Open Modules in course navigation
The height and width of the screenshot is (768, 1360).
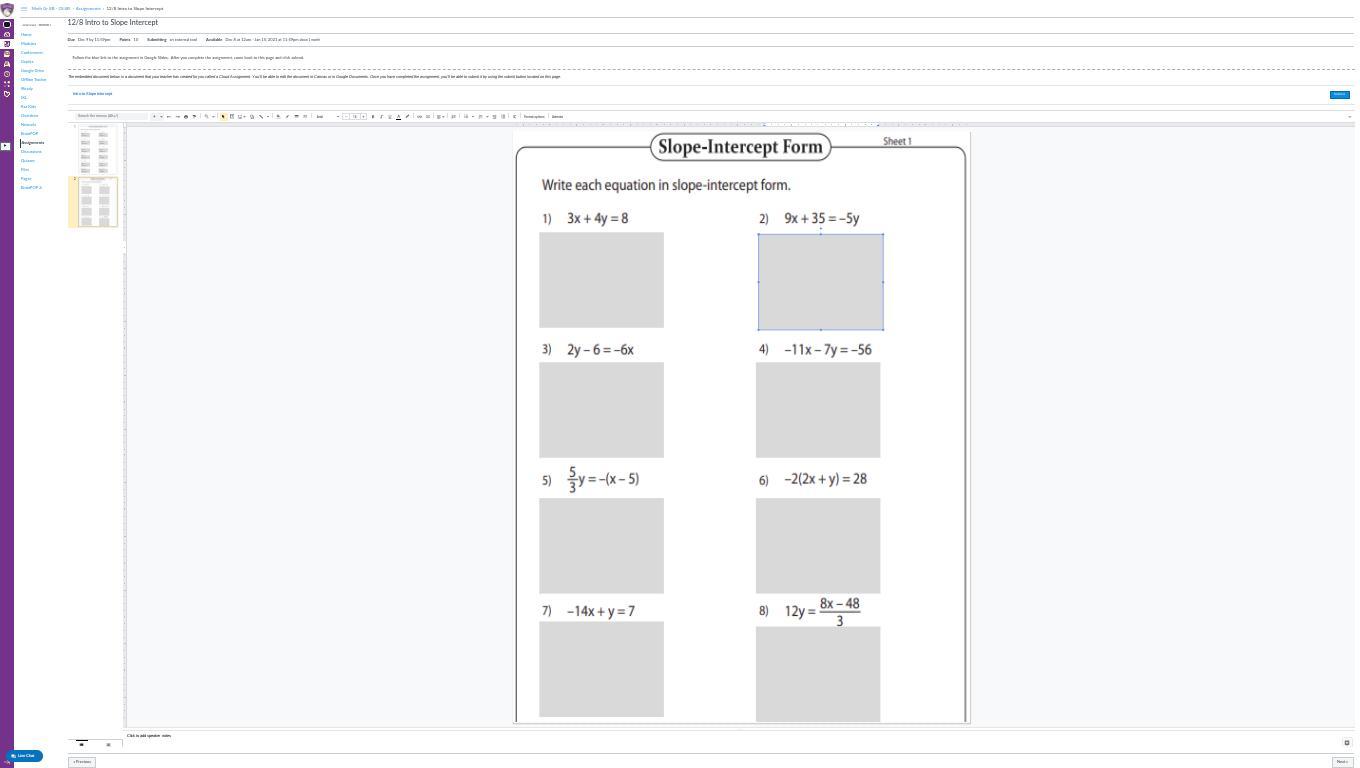coord(29,43)
